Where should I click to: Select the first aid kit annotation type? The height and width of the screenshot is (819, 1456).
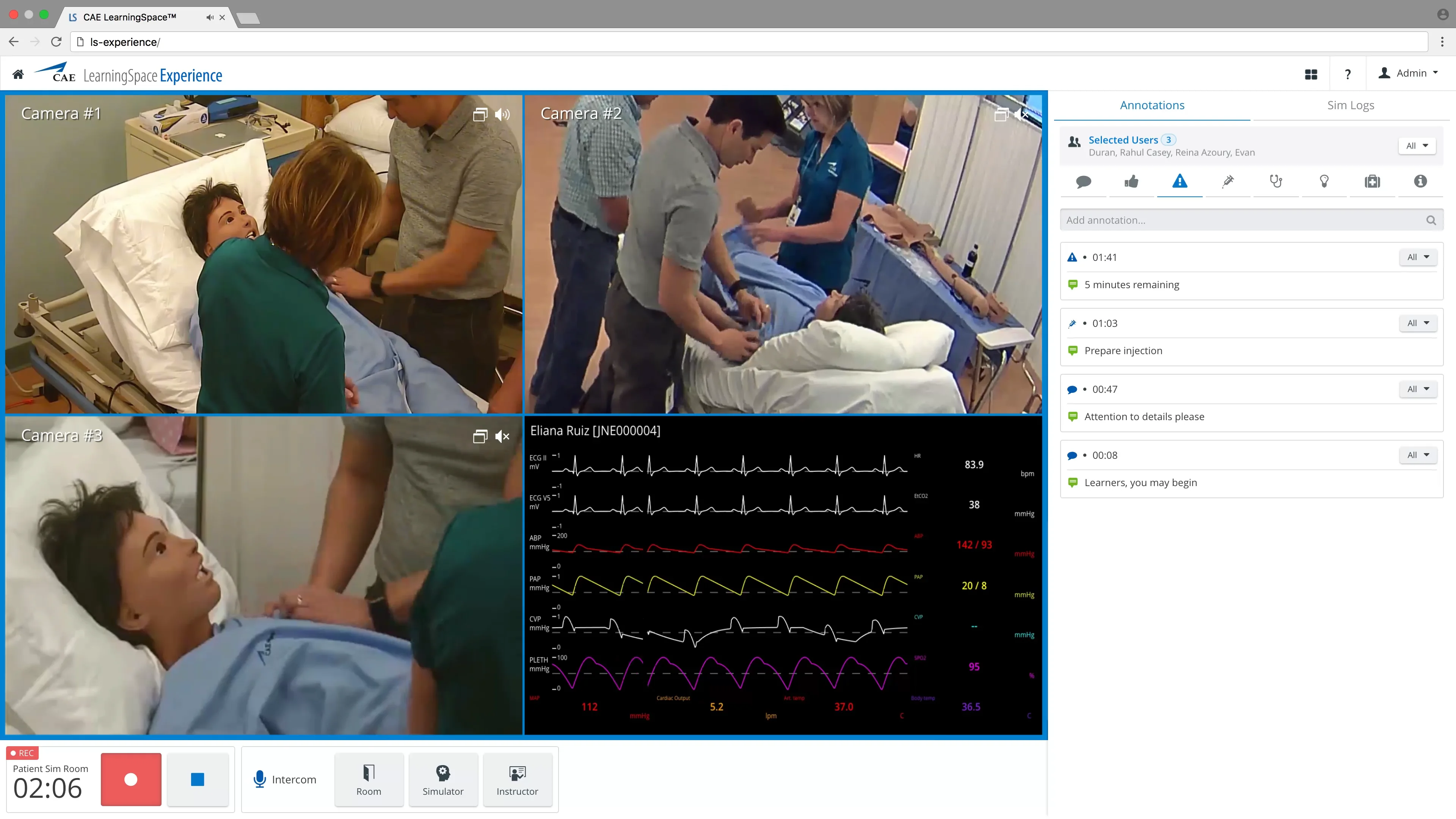1372,182
